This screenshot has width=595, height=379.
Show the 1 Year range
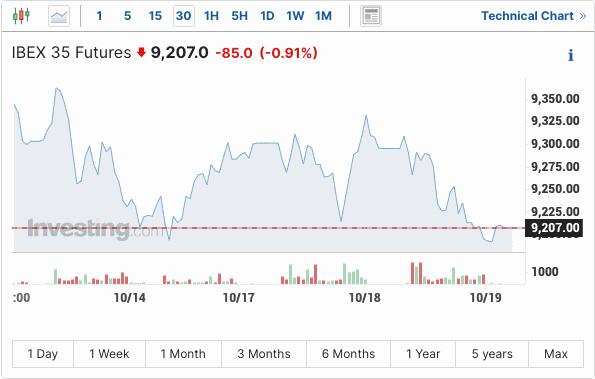click(x=423, y=354)
